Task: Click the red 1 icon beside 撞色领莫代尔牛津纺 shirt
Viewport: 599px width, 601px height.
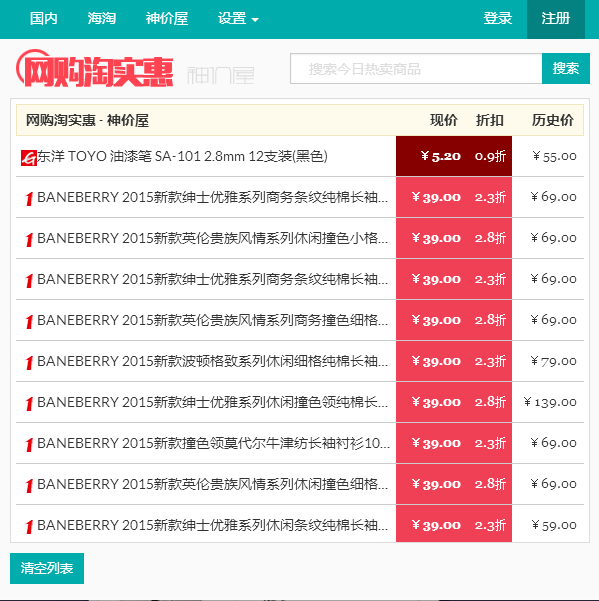Action: tap(29, 445)
